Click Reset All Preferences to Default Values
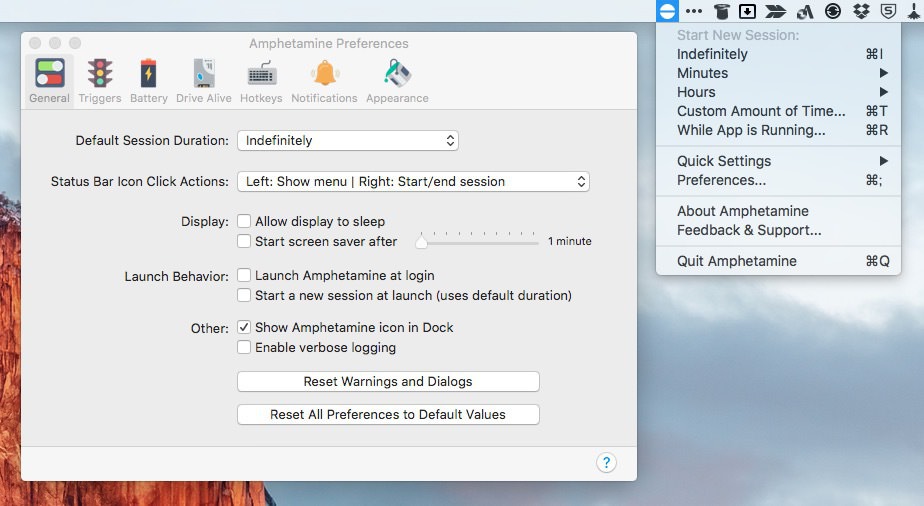The image size is (924, 506). [388, 414]
